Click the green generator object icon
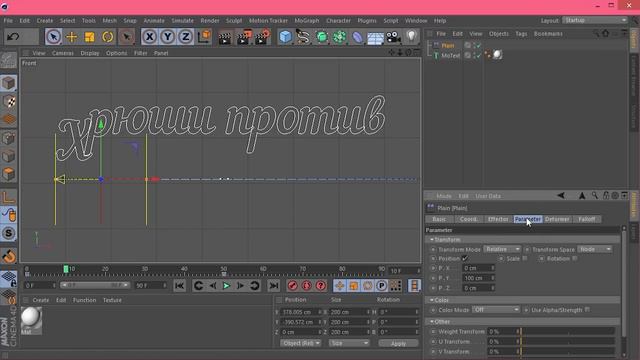This screenshot has height=360, width=640. point(322,37)
